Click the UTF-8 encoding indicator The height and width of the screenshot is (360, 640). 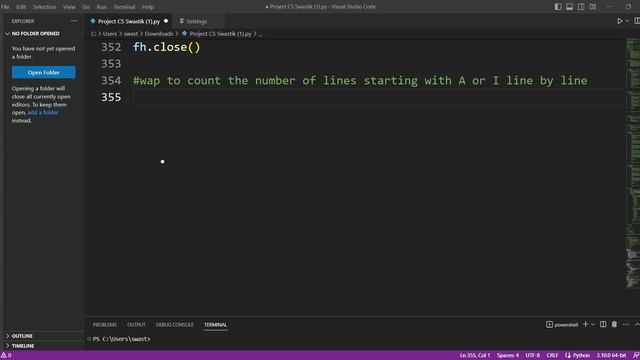(533, 356)
